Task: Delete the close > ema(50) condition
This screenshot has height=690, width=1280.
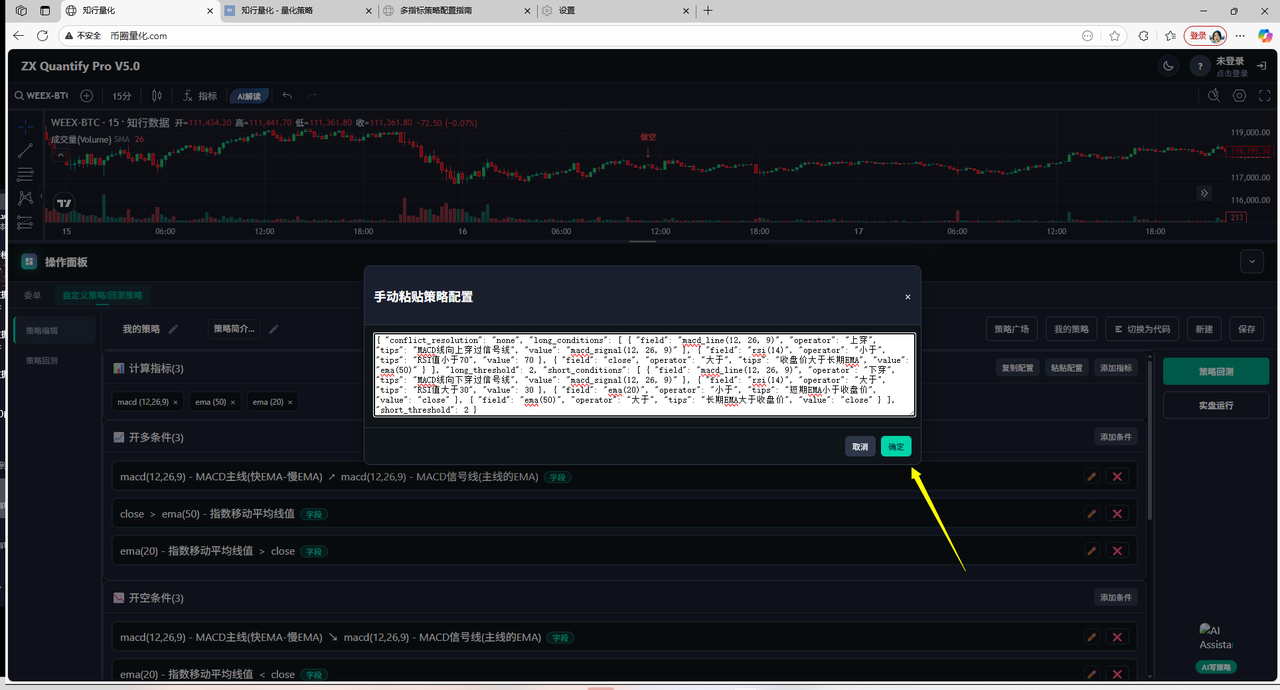Action: tap(1117, 514)
